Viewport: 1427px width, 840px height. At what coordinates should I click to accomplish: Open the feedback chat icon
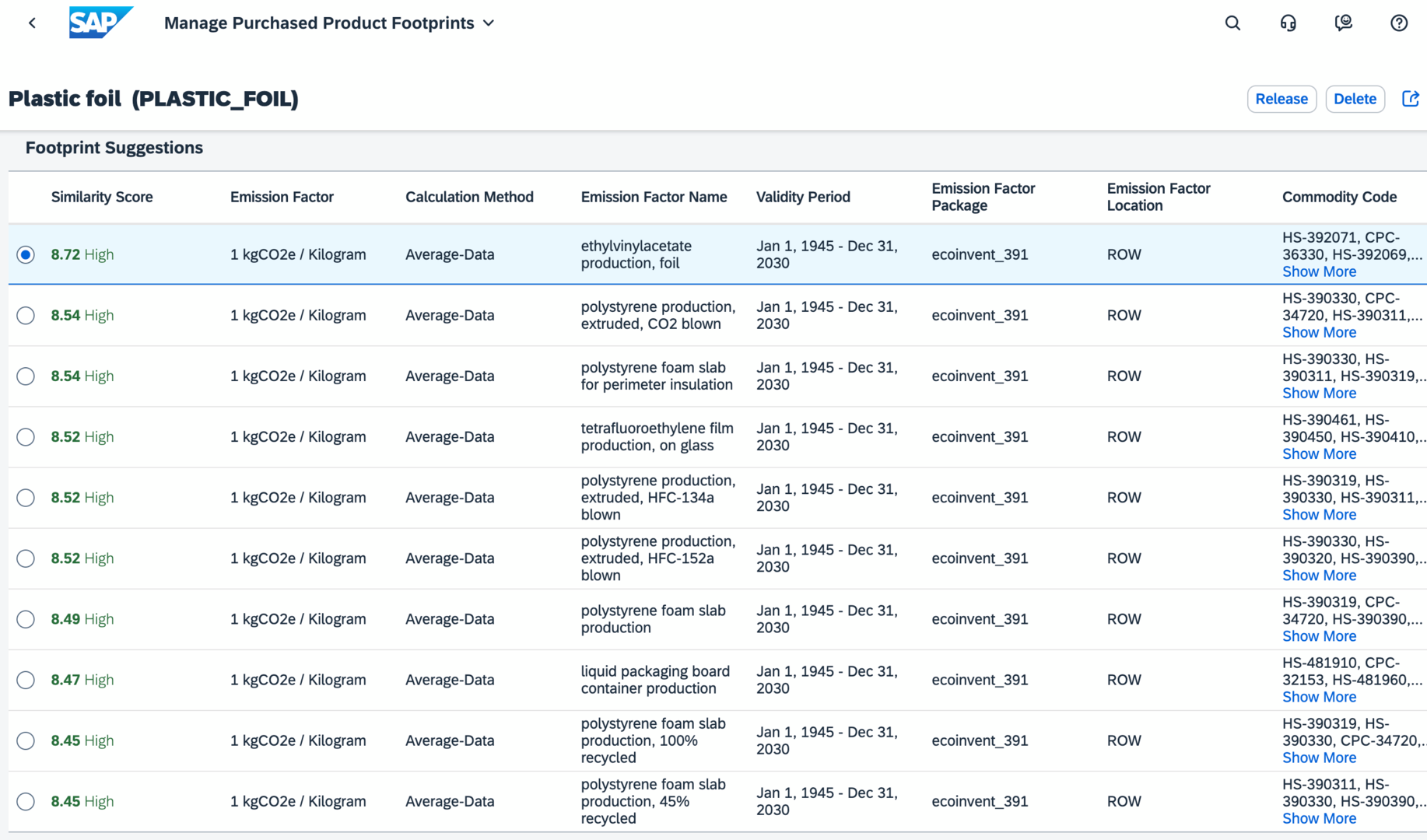pos(1343,23)
